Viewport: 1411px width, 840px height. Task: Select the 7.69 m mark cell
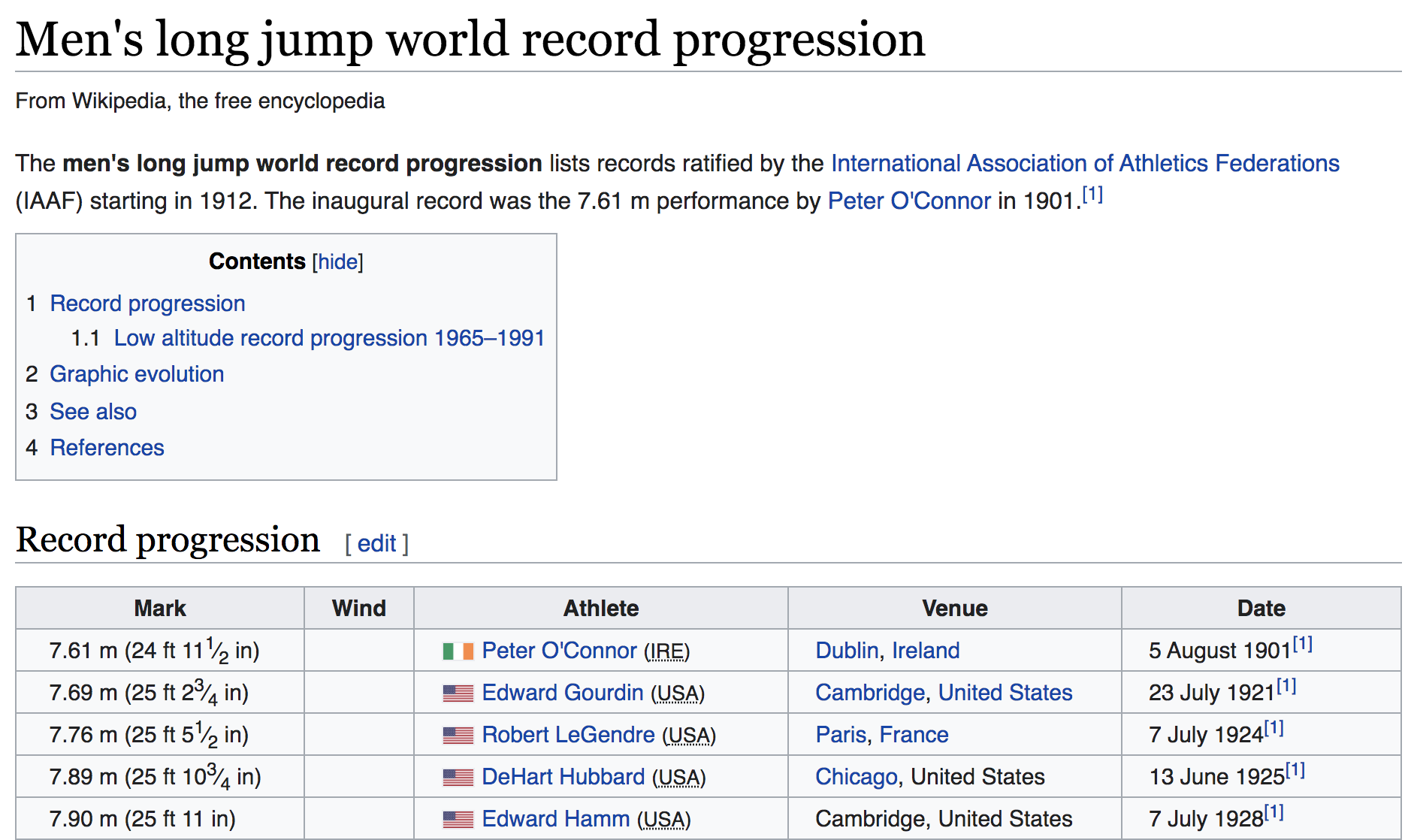160,692
